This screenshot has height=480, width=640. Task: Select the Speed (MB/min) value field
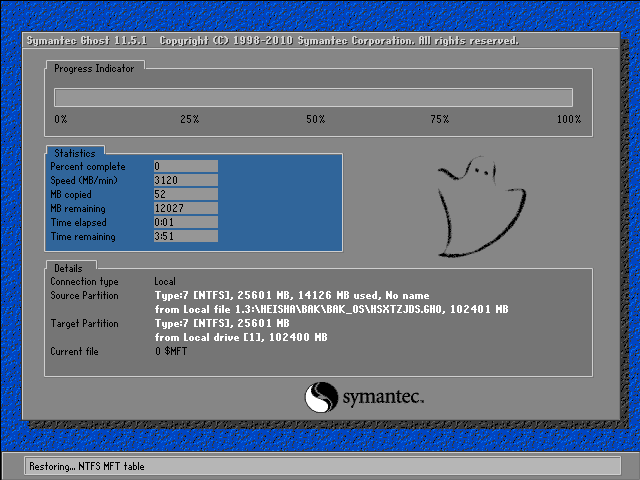pos(185,180)
